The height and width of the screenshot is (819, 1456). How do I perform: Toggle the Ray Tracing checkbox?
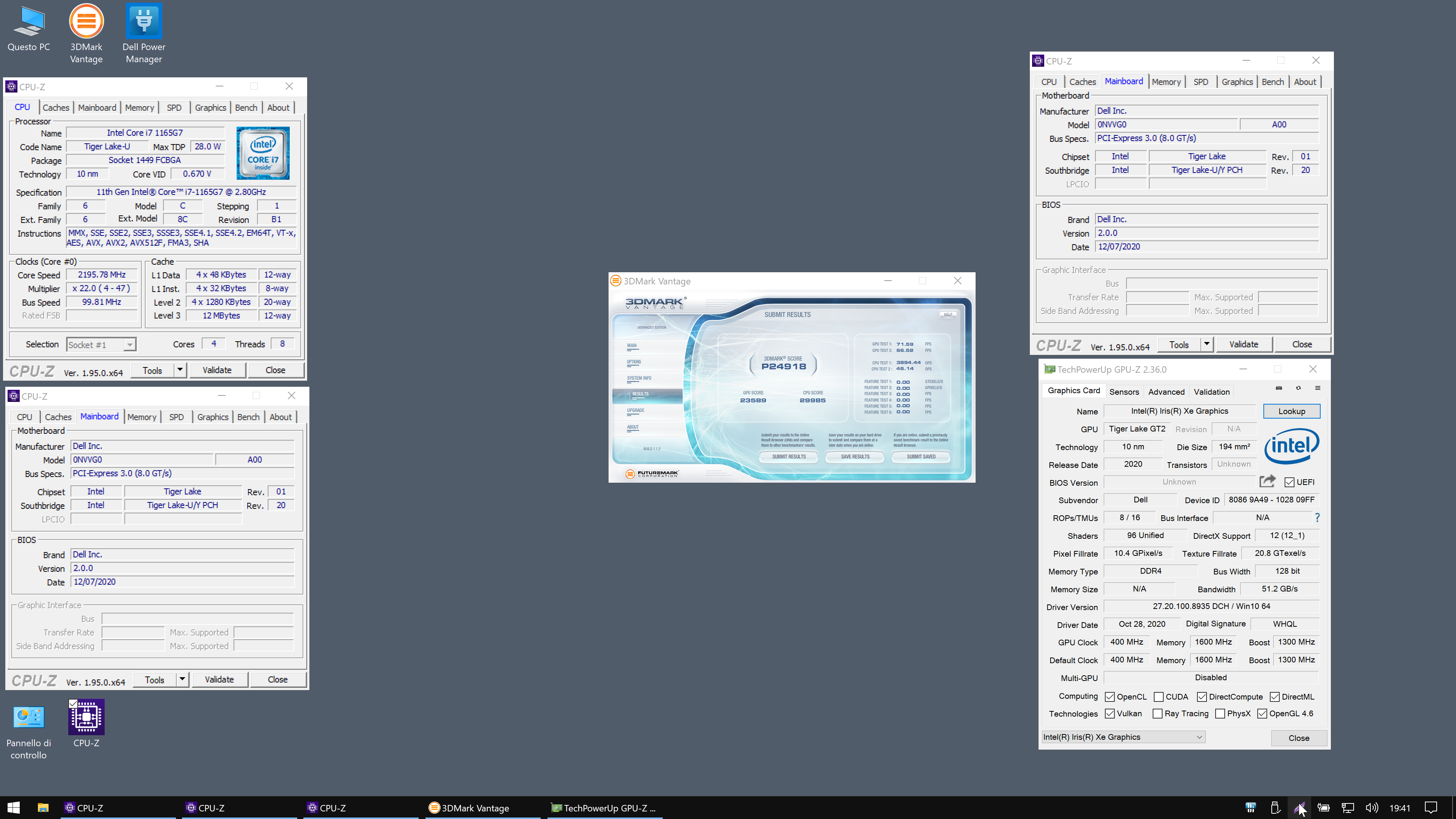click(1158, 714)
